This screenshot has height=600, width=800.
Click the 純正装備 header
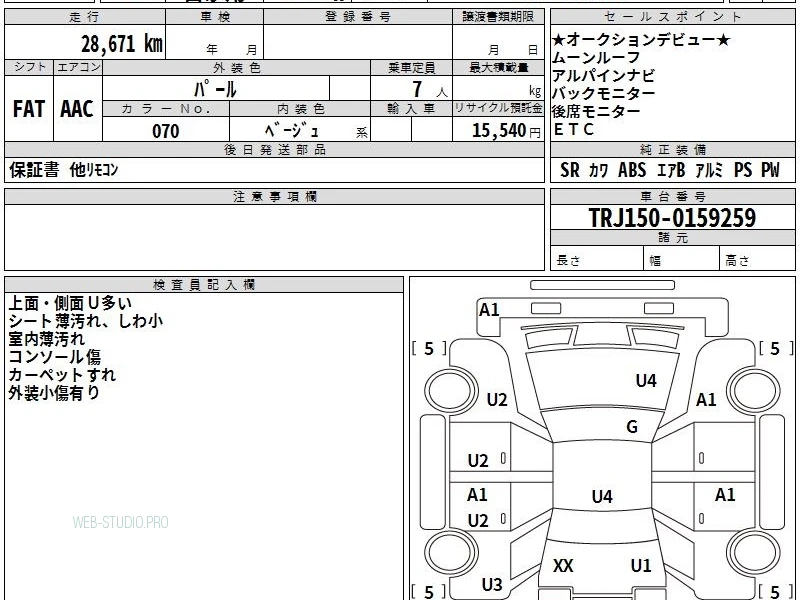coord(672,149)
